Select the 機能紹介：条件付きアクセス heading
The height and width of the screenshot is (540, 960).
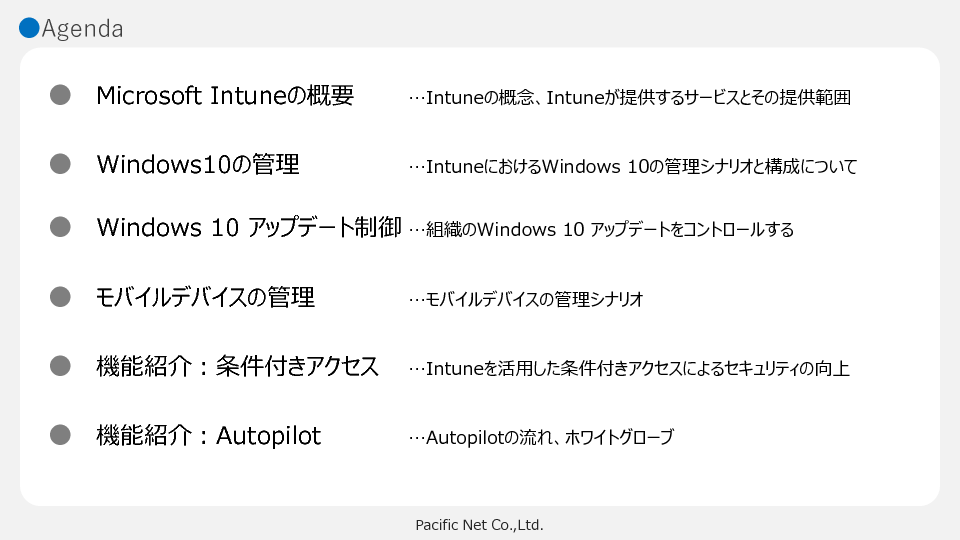[x=238, y=367]
